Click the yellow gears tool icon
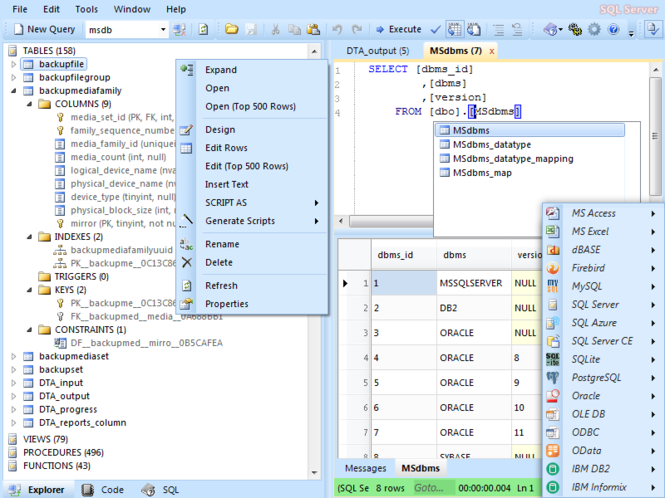The width and height of the screenshot is (665, 498). pos(575,29)
